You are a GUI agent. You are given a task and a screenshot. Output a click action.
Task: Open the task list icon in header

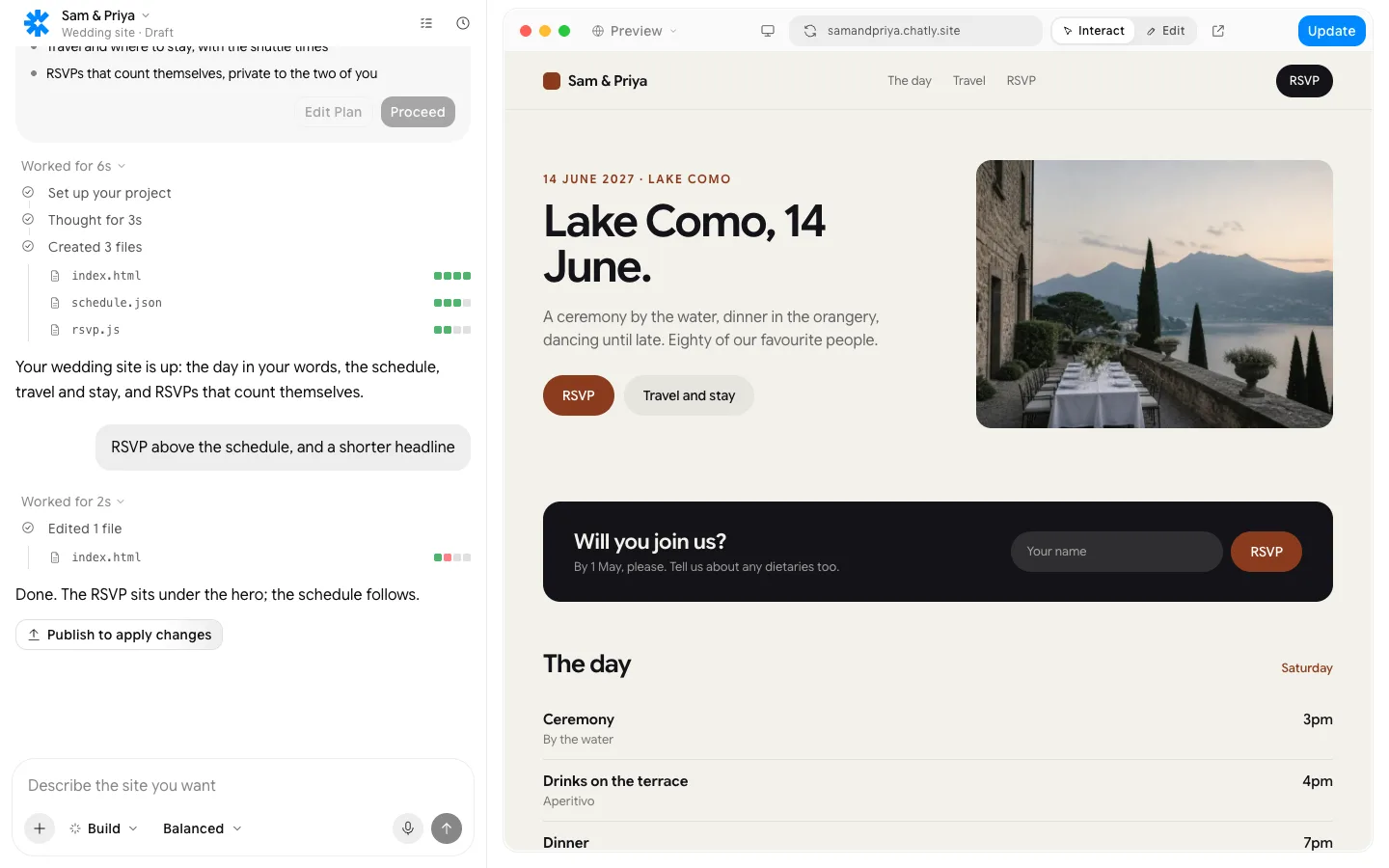[x=426, y=23]
